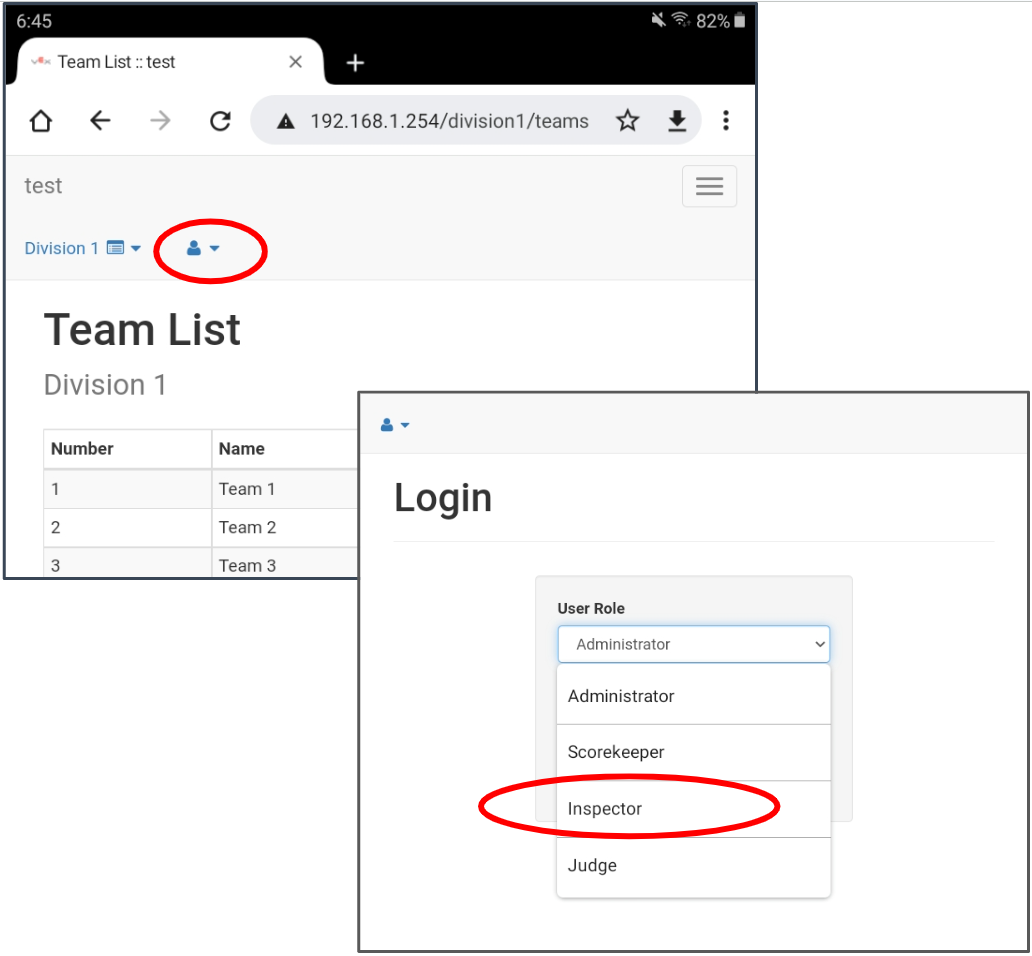Bookmark the page using the star icon
Viewport: 1032px width, 956px height.
point(627,120)
